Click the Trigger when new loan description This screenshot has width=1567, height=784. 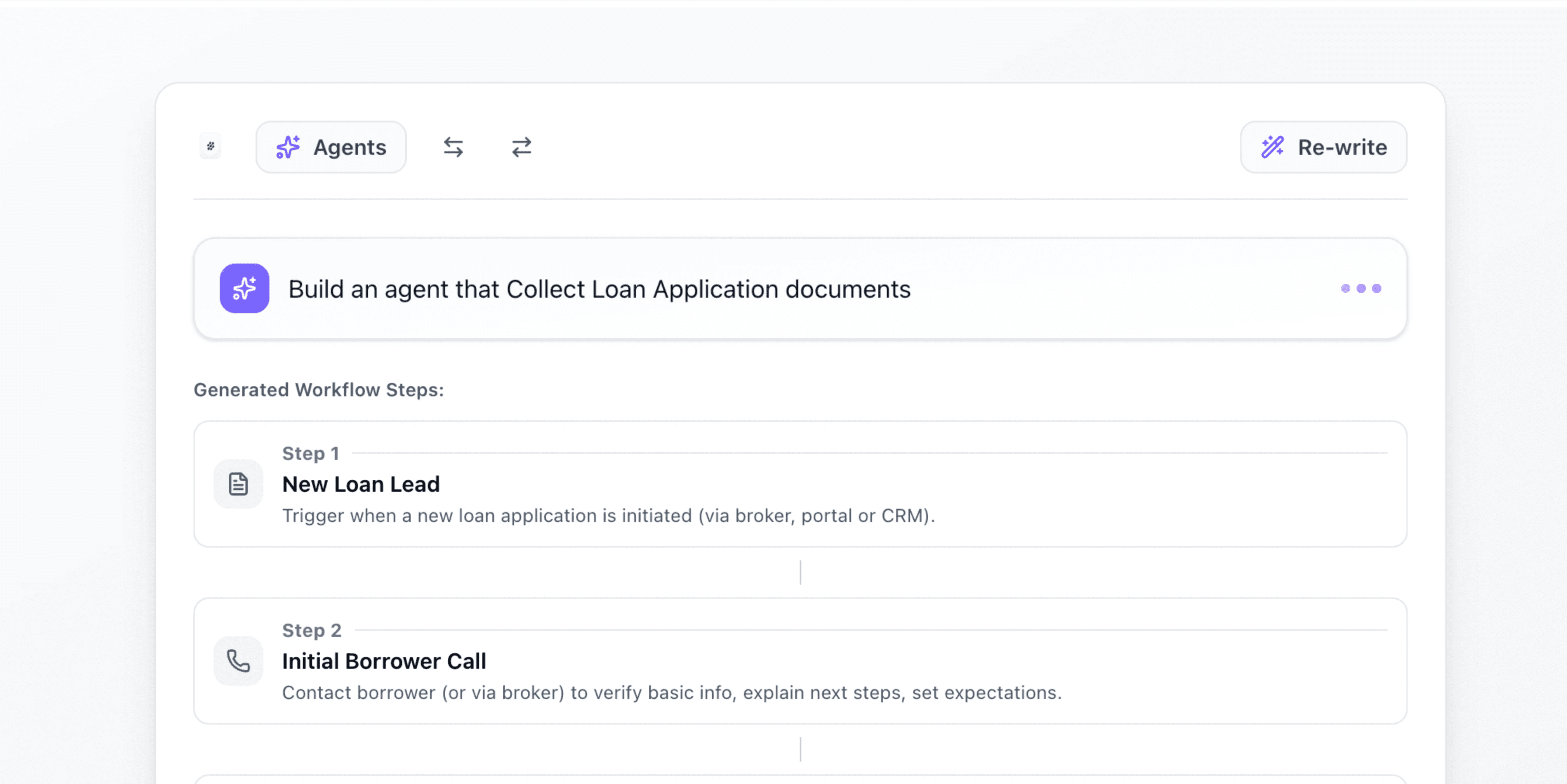point(608,516)
